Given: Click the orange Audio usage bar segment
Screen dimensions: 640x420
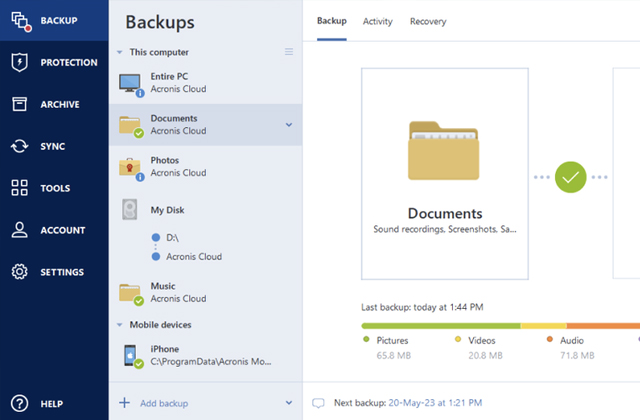Looking at the screenshot, I should coord(603,326).
